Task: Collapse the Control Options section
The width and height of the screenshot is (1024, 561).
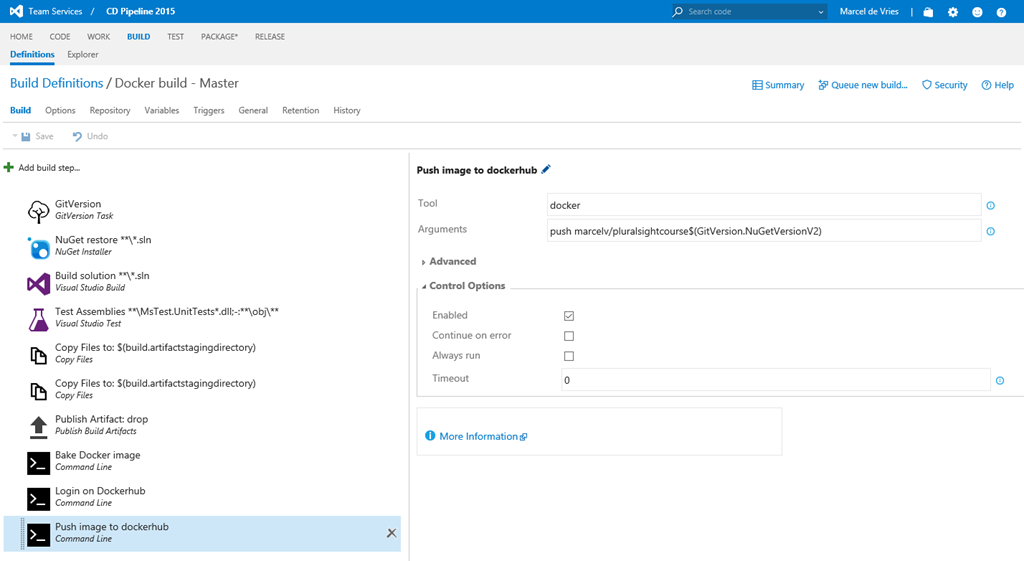Action: (466, 286)
